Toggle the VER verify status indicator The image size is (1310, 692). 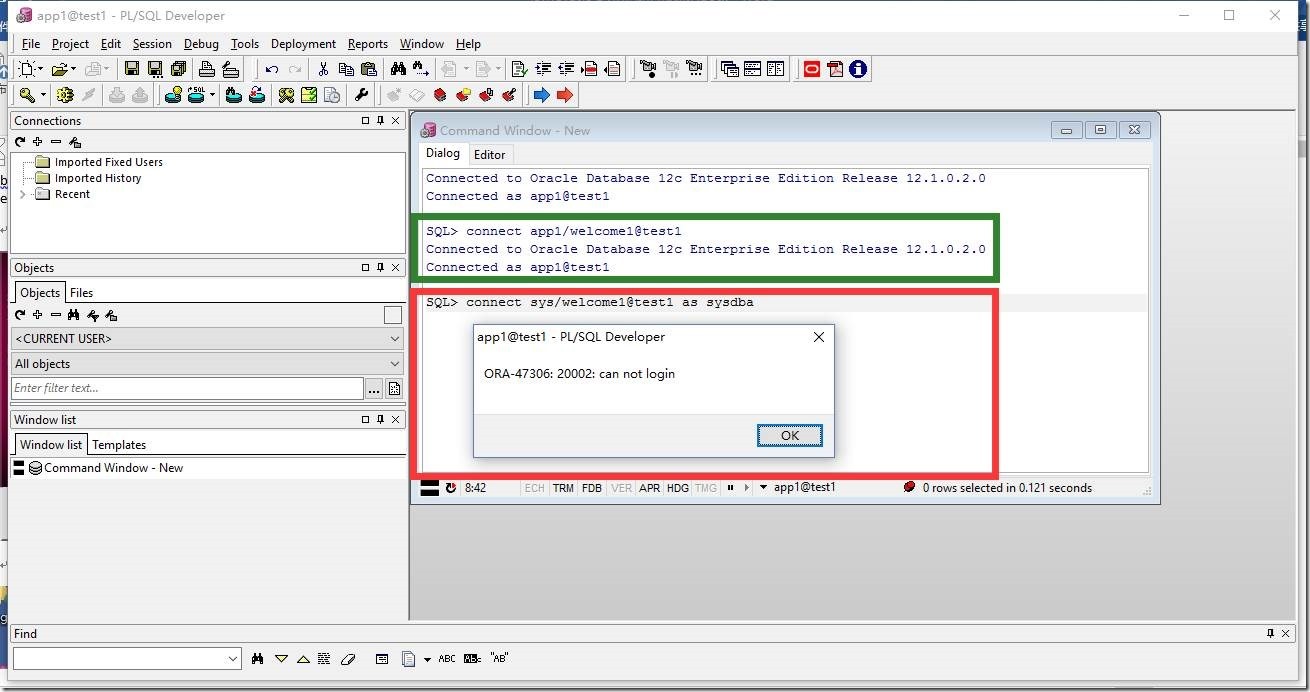pos(621,488)
